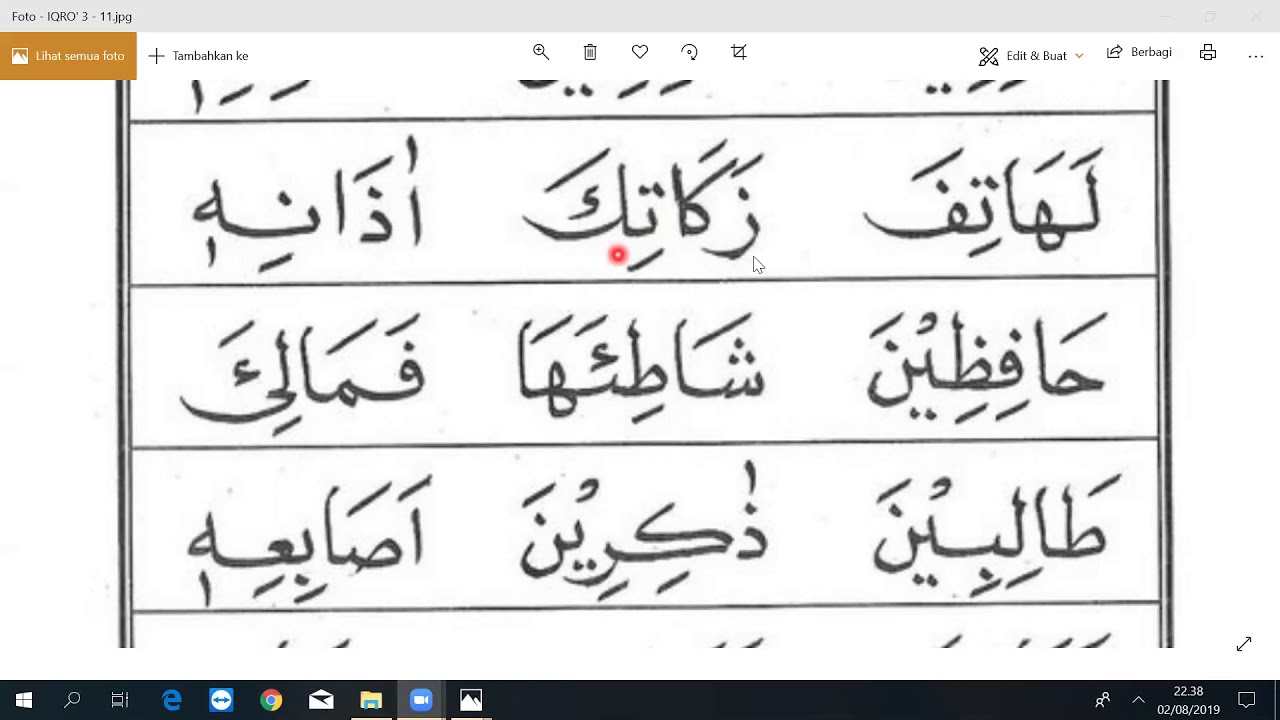
Task: Open Windows search in taskbar
Action: tap(72, 700)
